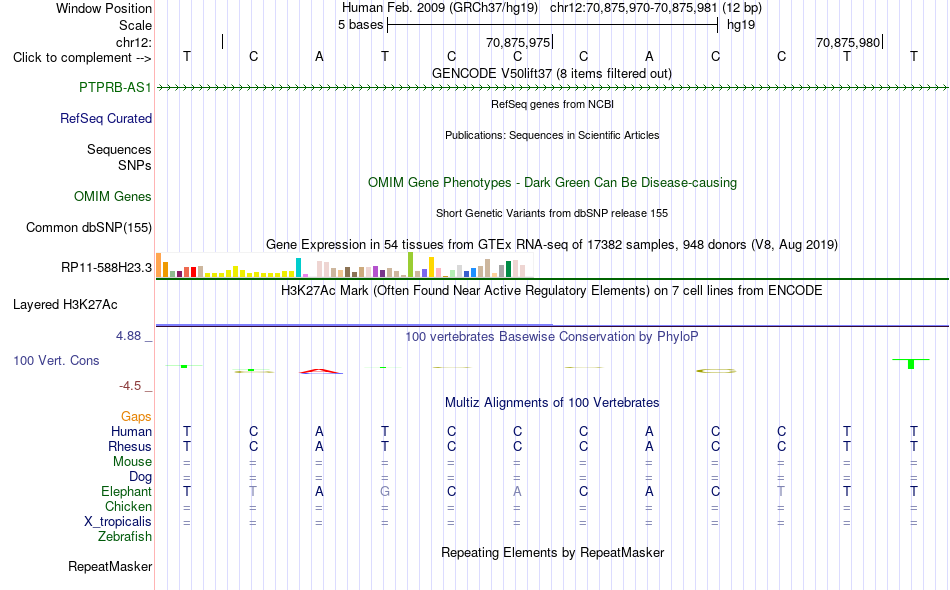950x590 pixels.
Task: Select the Dog species label
Action: tap(140, 477)
